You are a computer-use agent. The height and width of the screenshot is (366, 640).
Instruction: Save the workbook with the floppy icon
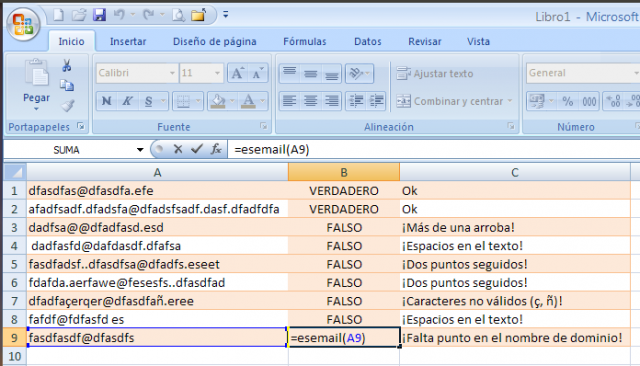click(x=99, y=15)
